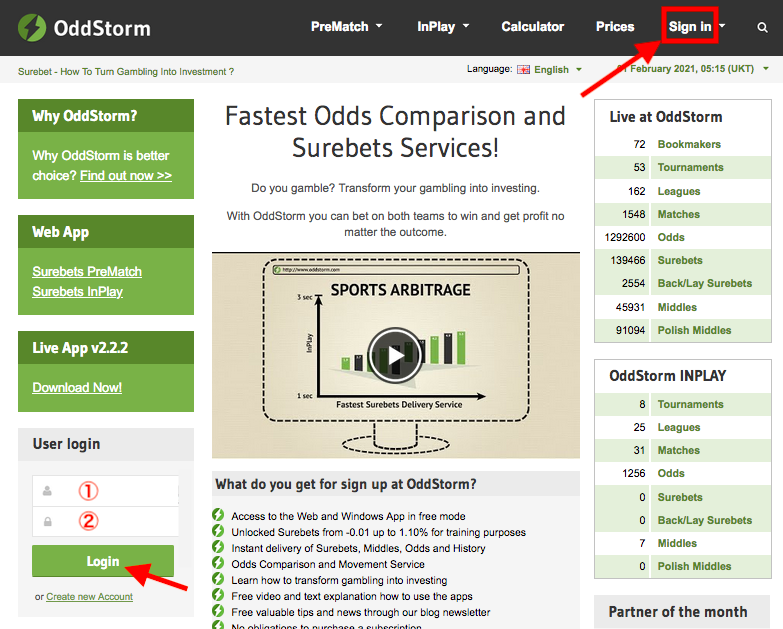Click the bullet icon beside Odds Comparison and Movement
The width and height of the screenshot is (783, 629).
[x=218, y=563]
